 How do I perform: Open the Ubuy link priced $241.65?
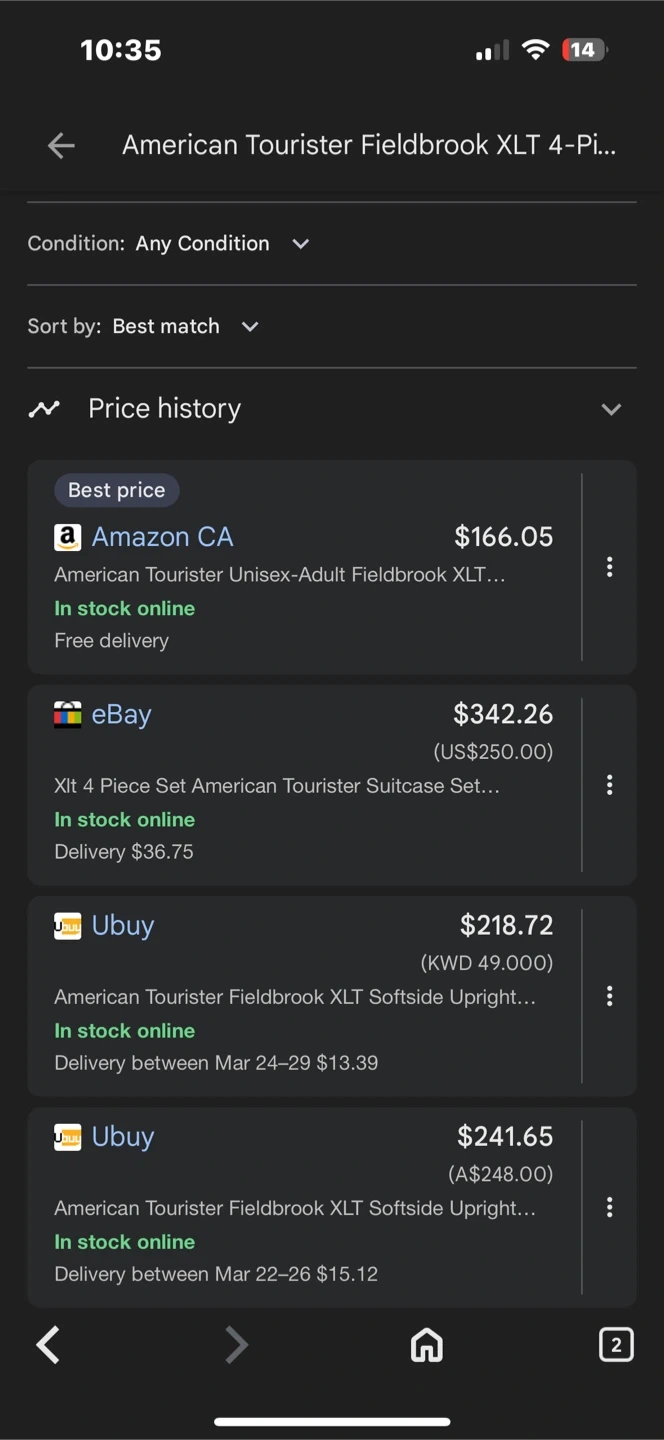pos(123,1137)
